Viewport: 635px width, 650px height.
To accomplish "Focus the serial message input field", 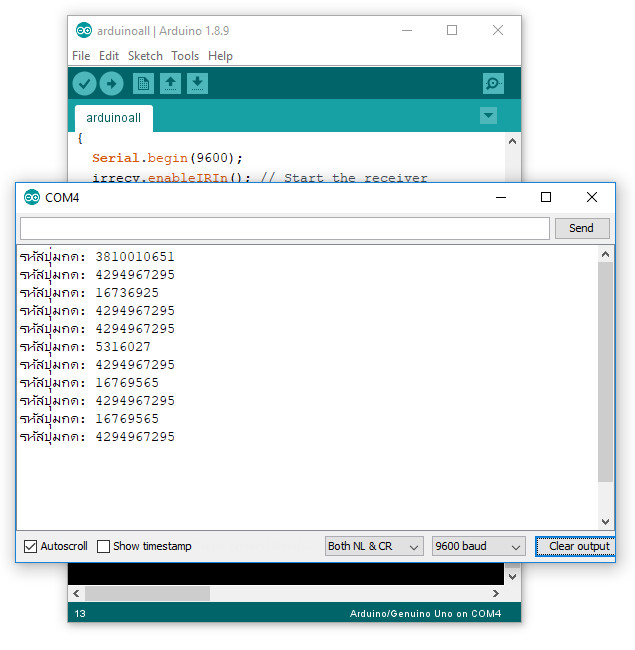I will [x=285, y=228].
